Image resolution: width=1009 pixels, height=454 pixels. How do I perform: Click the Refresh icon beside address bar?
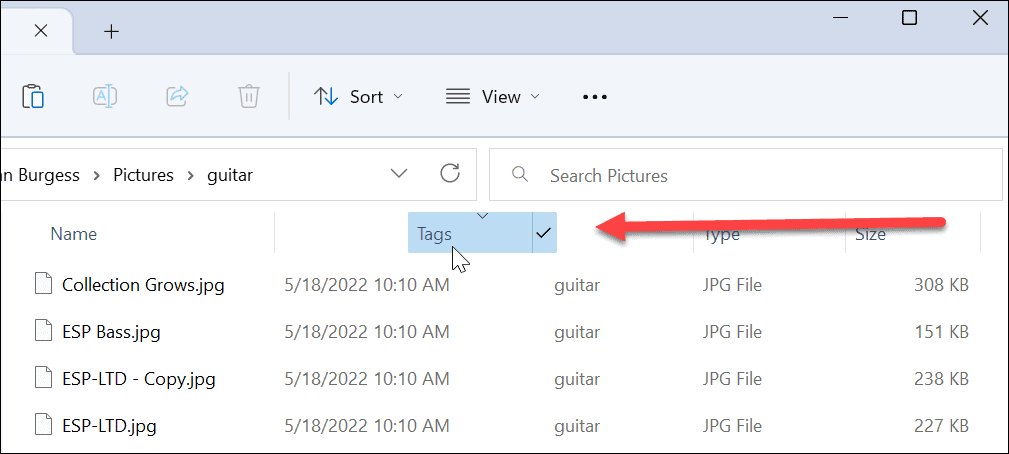point(450,174)
